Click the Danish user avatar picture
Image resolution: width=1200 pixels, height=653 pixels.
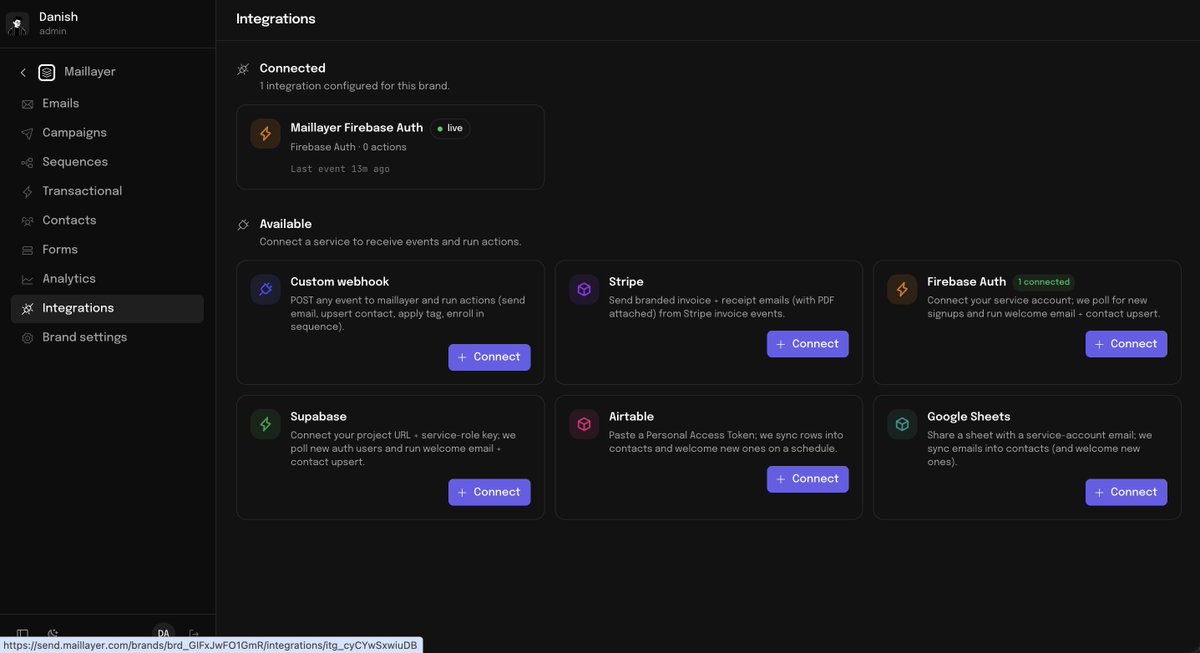click(17, 24)
